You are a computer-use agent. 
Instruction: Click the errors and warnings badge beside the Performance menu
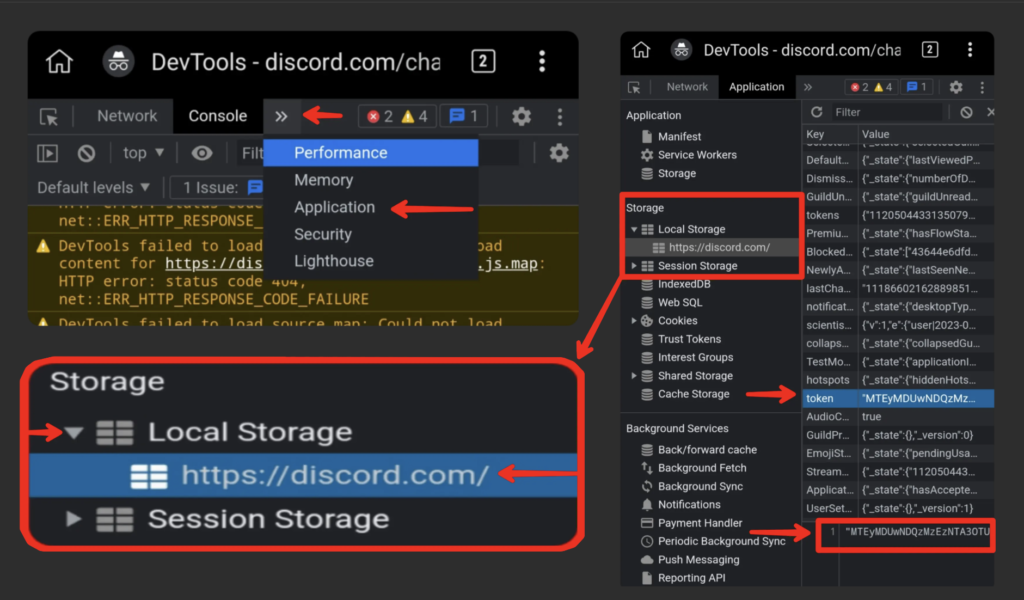point(396,116)
